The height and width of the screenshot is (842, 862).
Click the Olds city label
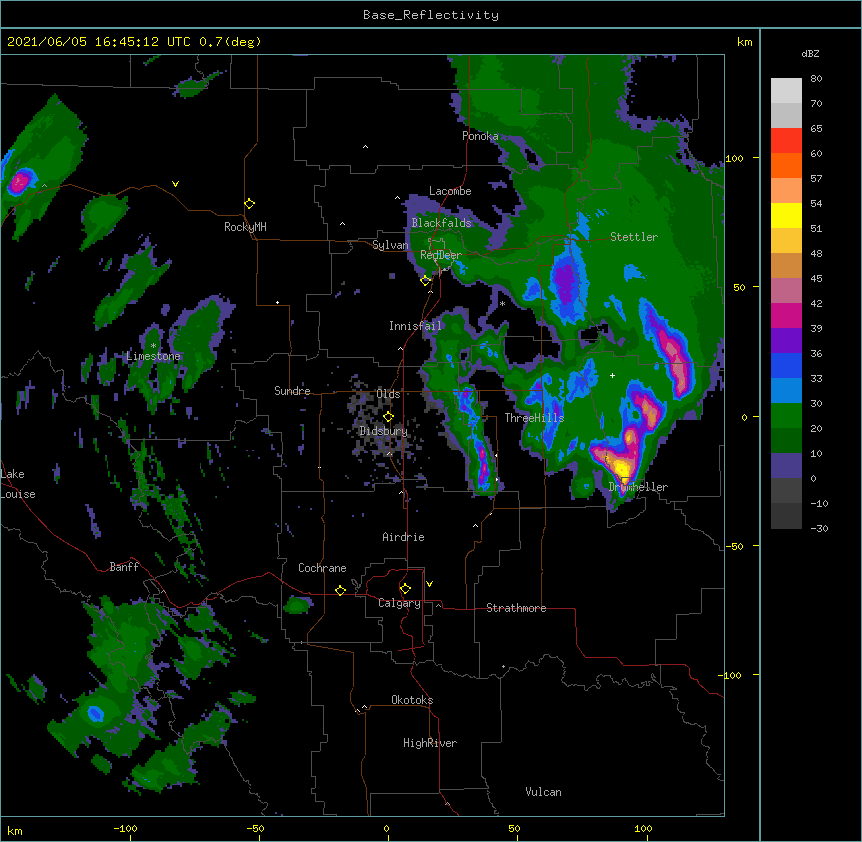[x=388, y=394]
